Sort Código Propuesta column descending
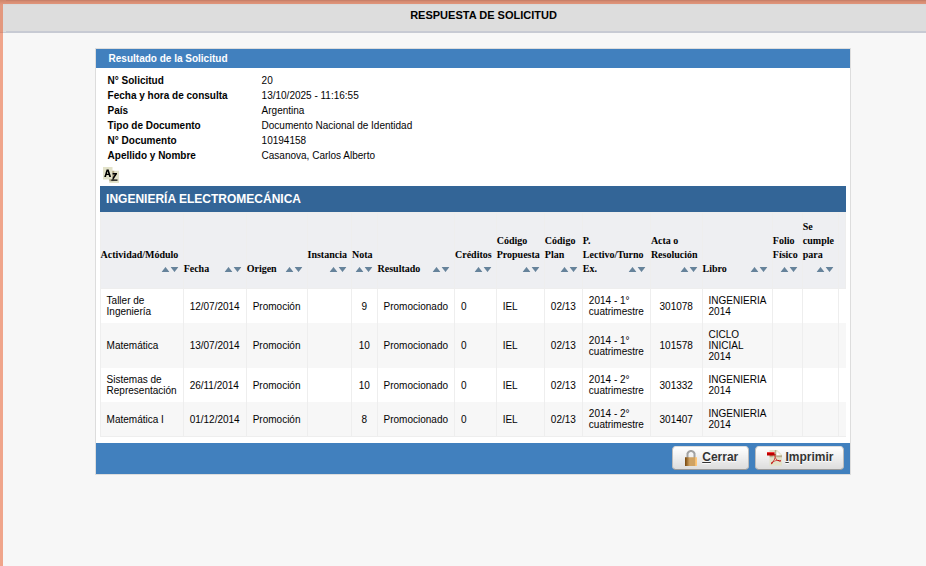 [x=535, y=269]
